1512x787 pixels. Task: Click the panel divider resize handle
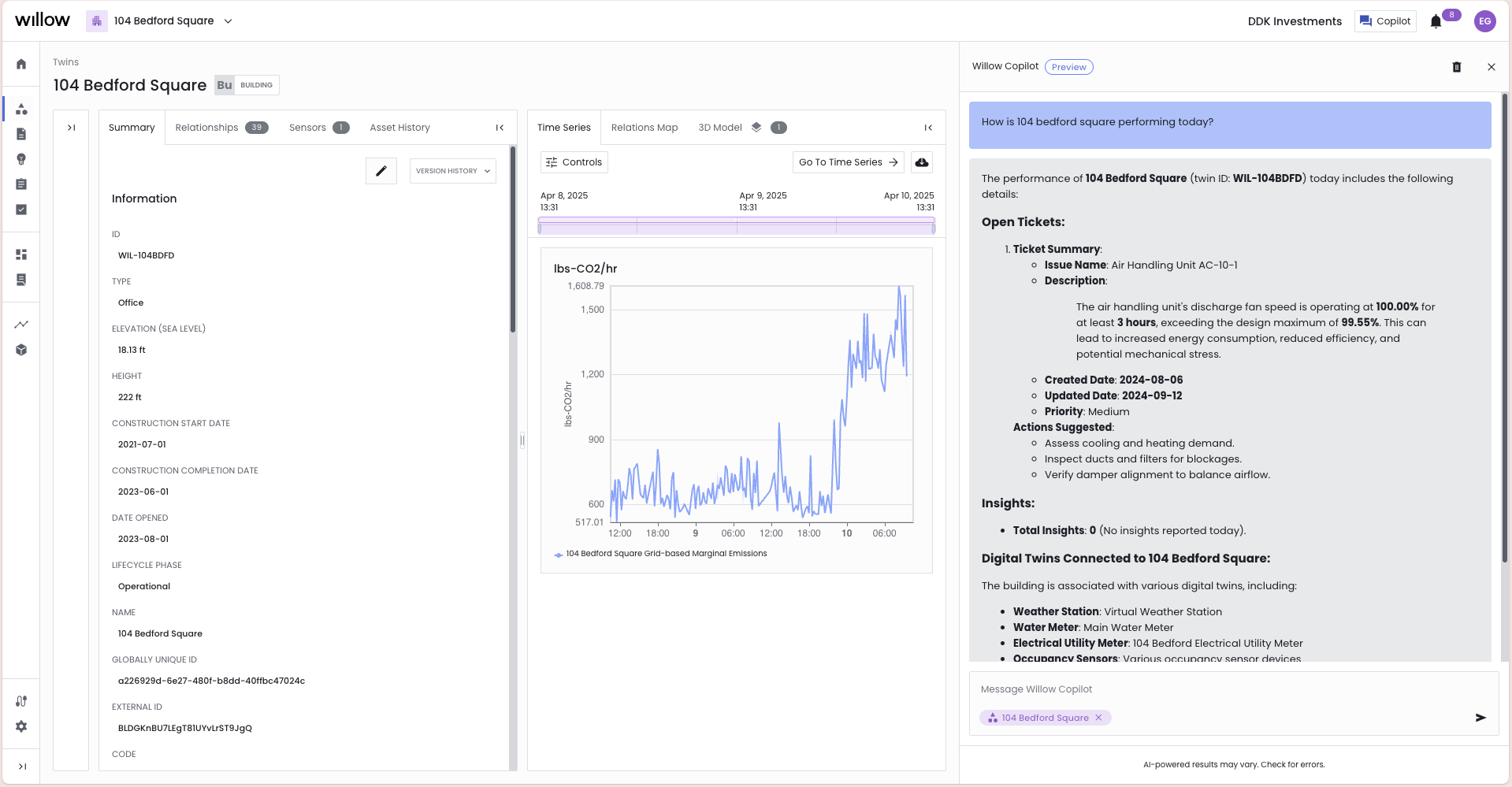point(522,440)
